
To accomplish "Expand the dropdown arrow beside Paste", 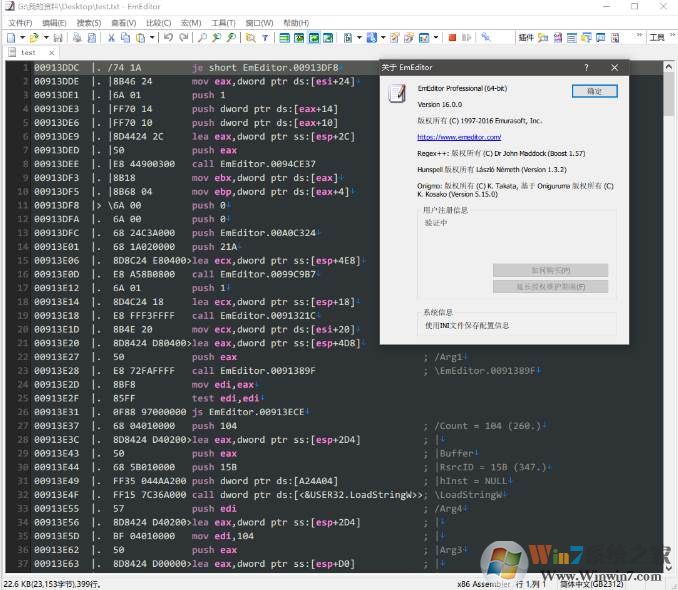I will [x=152, y=38].
